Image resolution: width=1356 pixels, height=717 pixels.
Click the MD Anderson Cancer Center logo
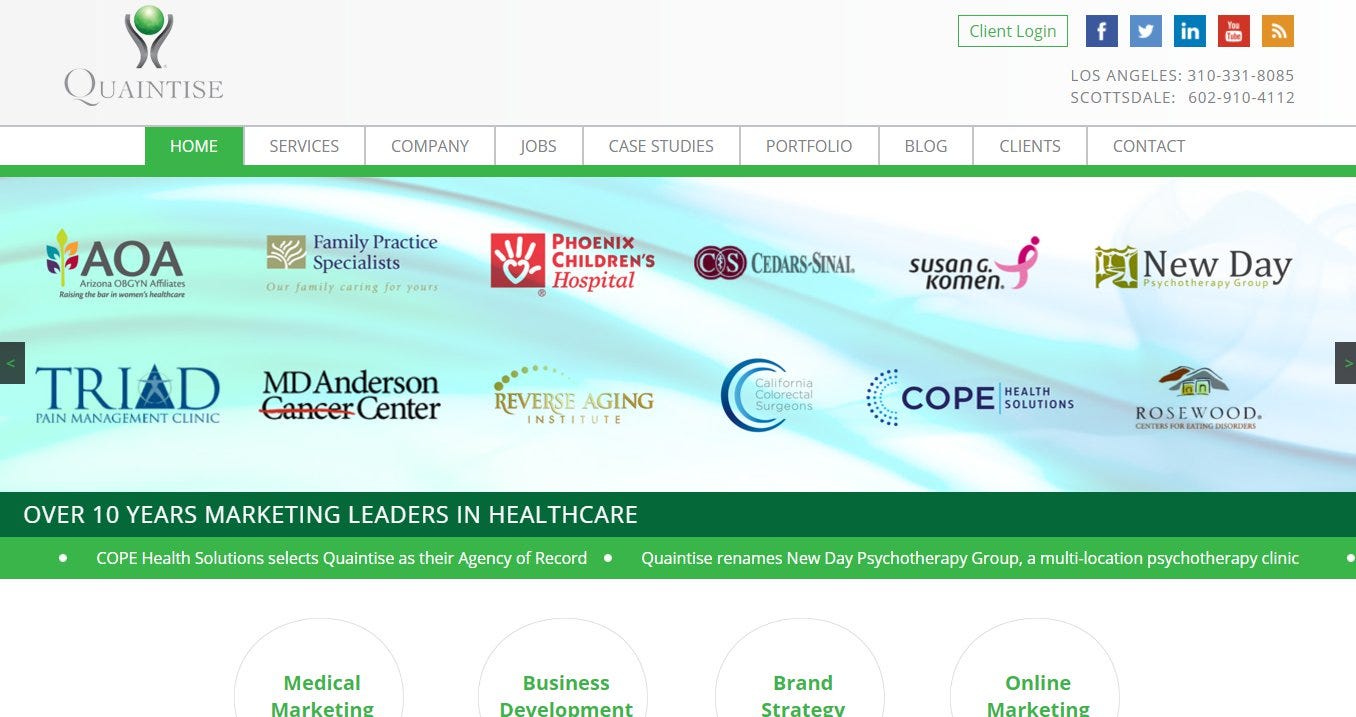click(x=351, y=395)
